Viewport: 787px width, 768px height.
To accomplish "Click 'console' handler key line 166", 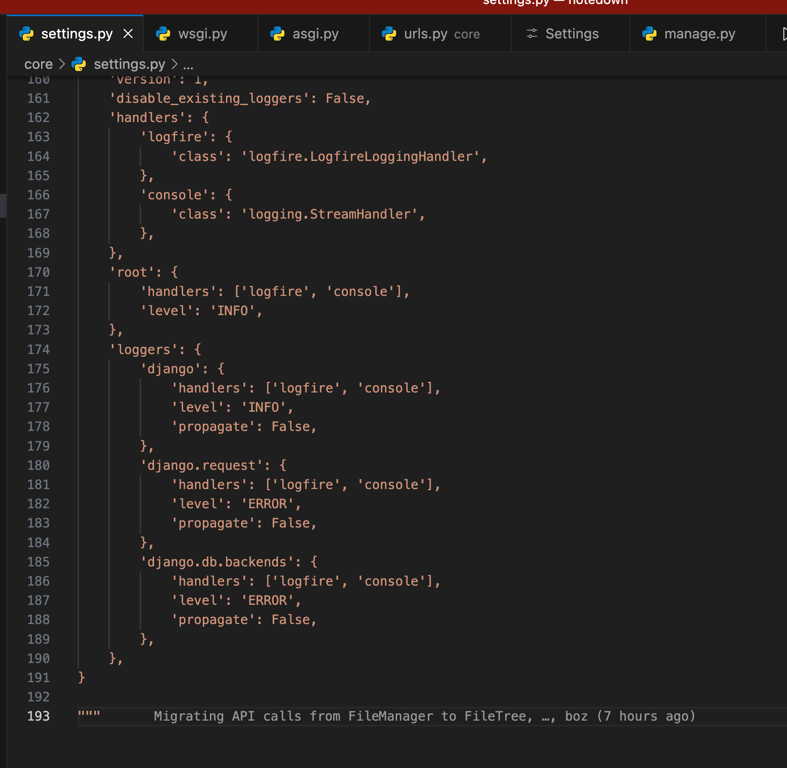I will (x=174, y=195).
